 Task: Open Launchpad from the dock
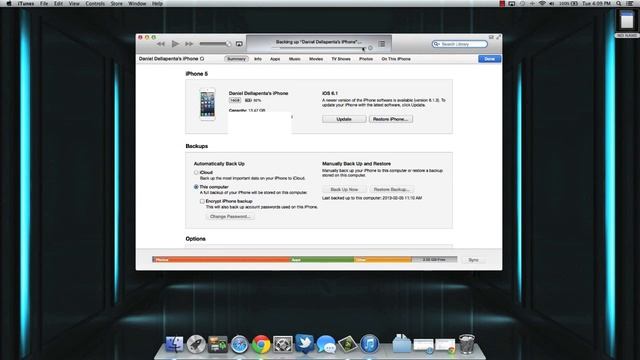coord(196,344)
